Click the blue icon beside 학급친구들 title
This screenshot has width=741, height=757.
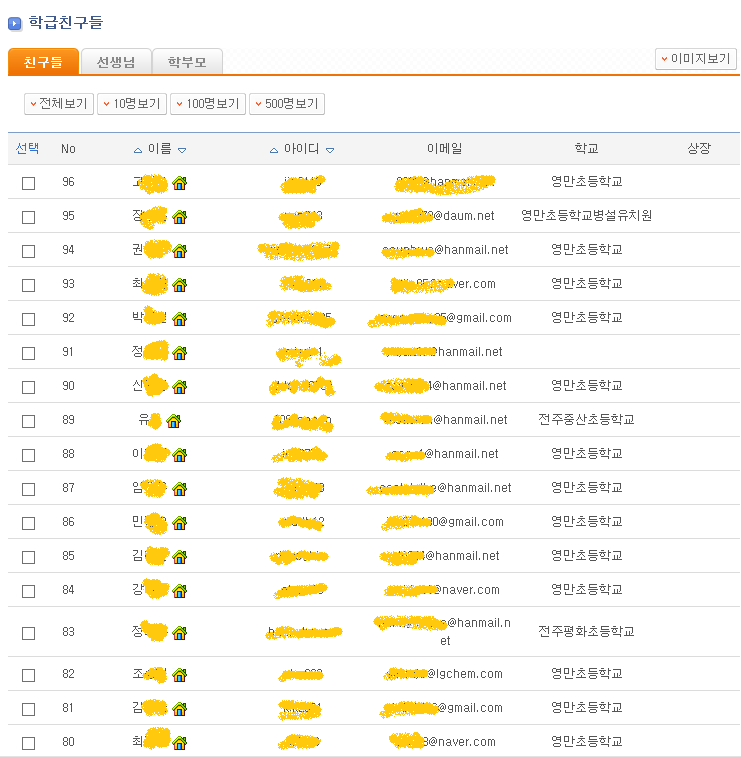coord(15,23)
